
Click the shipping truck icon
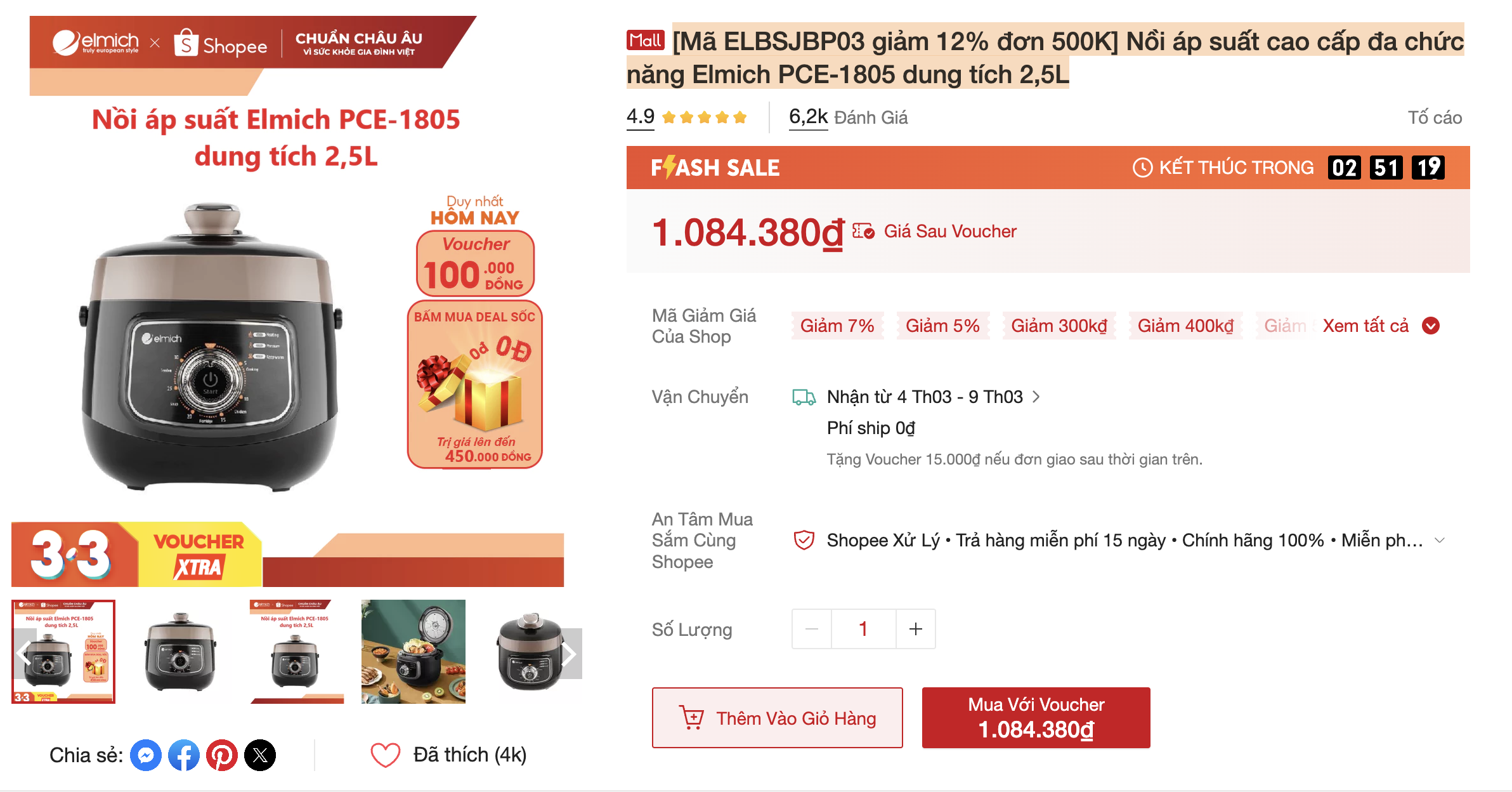pyautogui.click(x=804, y=397)
